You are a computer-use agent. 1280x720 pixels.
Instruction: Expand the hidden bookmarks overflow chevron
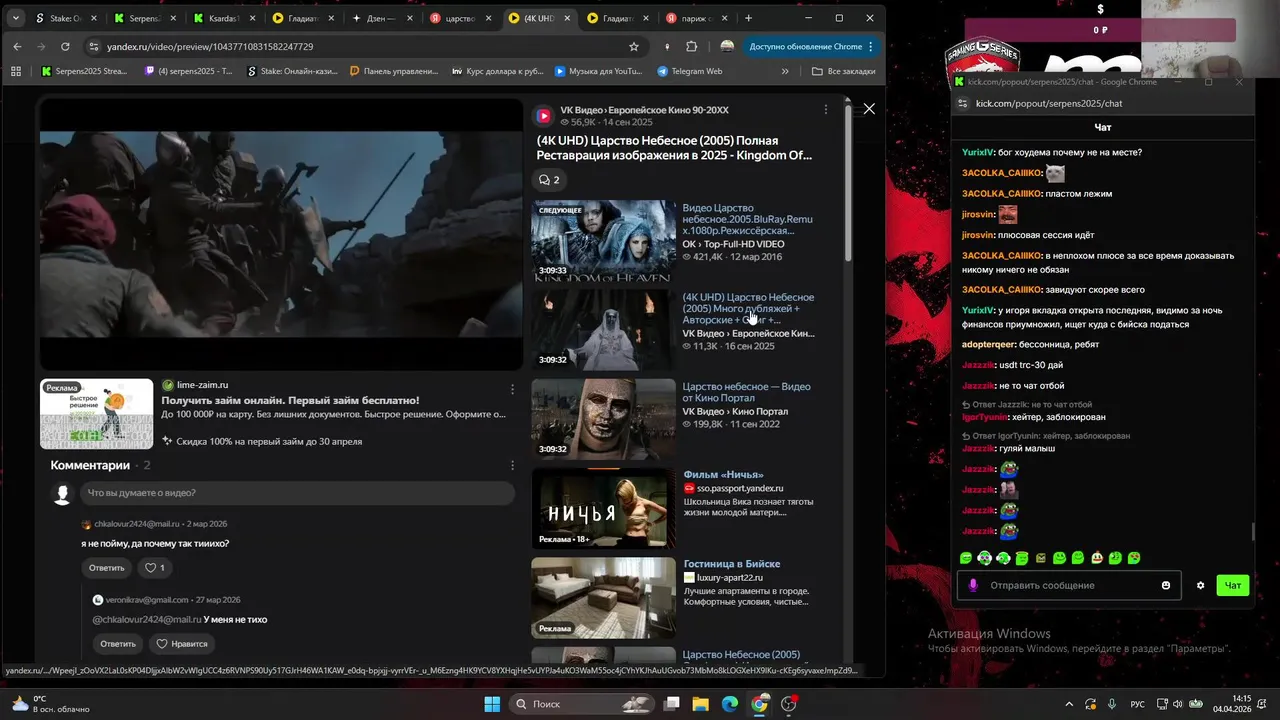[x=785, y=71]
